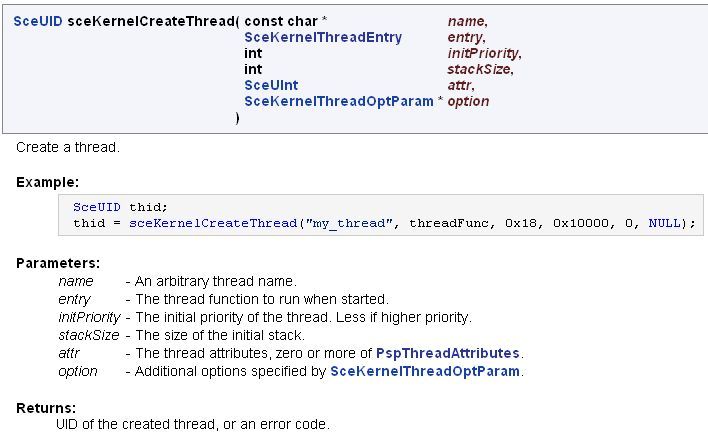This screenshot has width=708, height=434.
Task: Click 'stackSize' in parameters list
Action: [x=88, y=335]
